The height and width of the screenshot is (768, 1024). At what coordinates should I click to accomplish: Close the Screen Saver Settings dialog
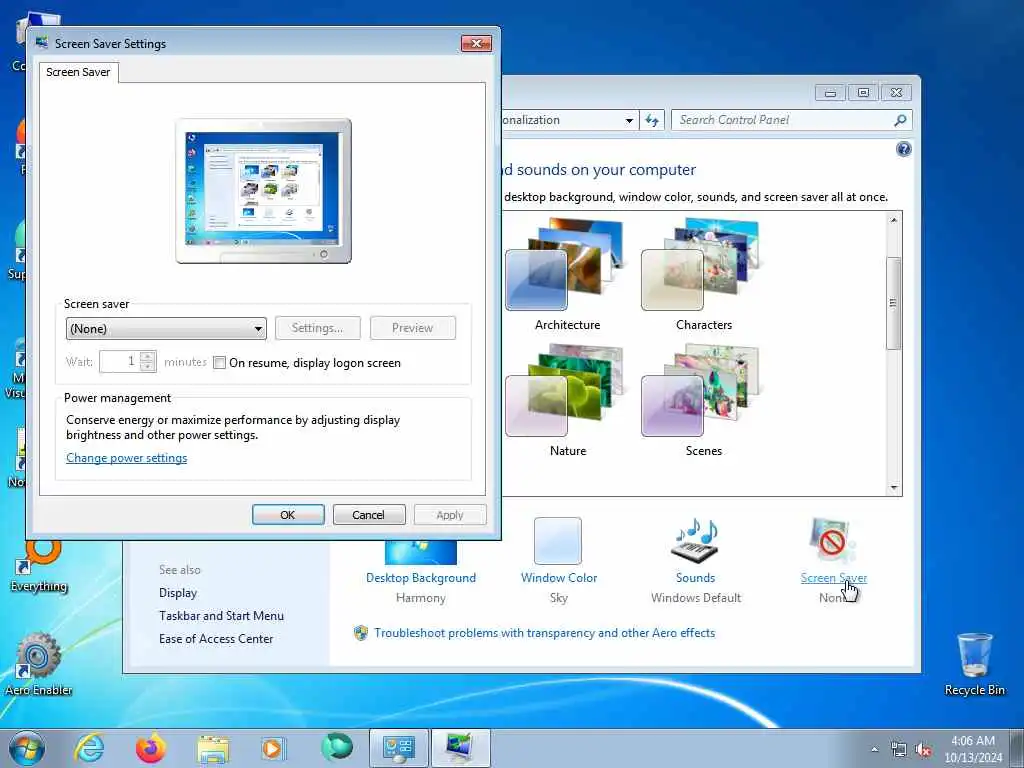pos(476,44)
